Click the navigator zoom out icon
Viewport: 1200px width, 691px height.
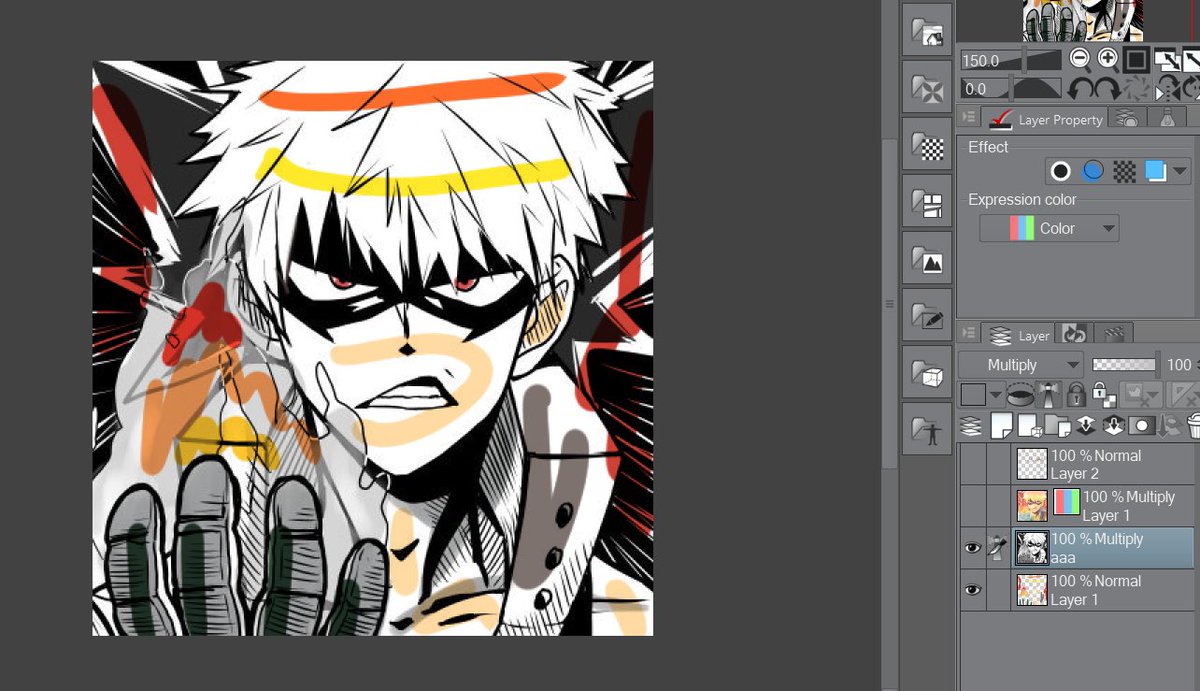point(1079,59)
